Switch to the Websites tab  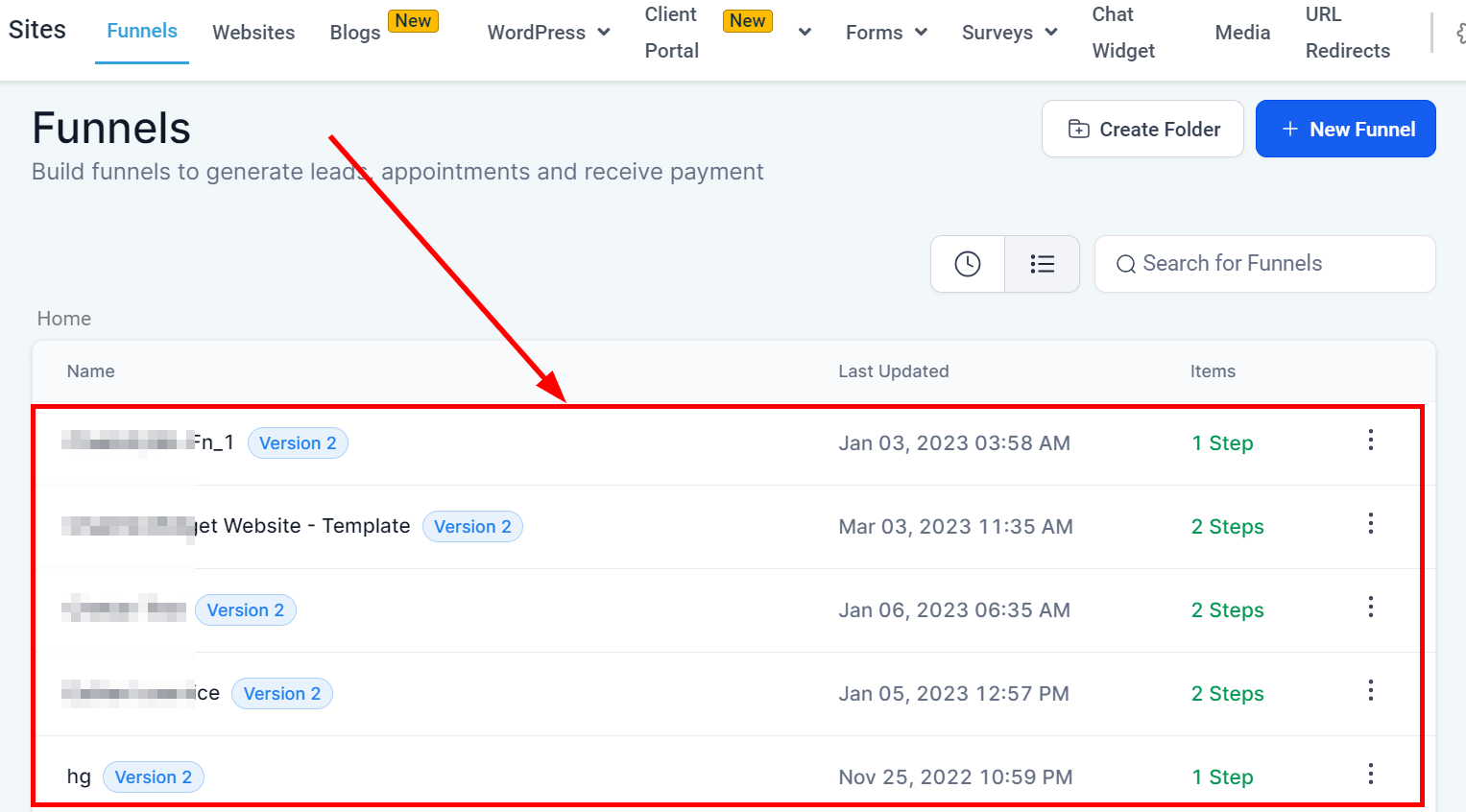(x=253, y=33)
